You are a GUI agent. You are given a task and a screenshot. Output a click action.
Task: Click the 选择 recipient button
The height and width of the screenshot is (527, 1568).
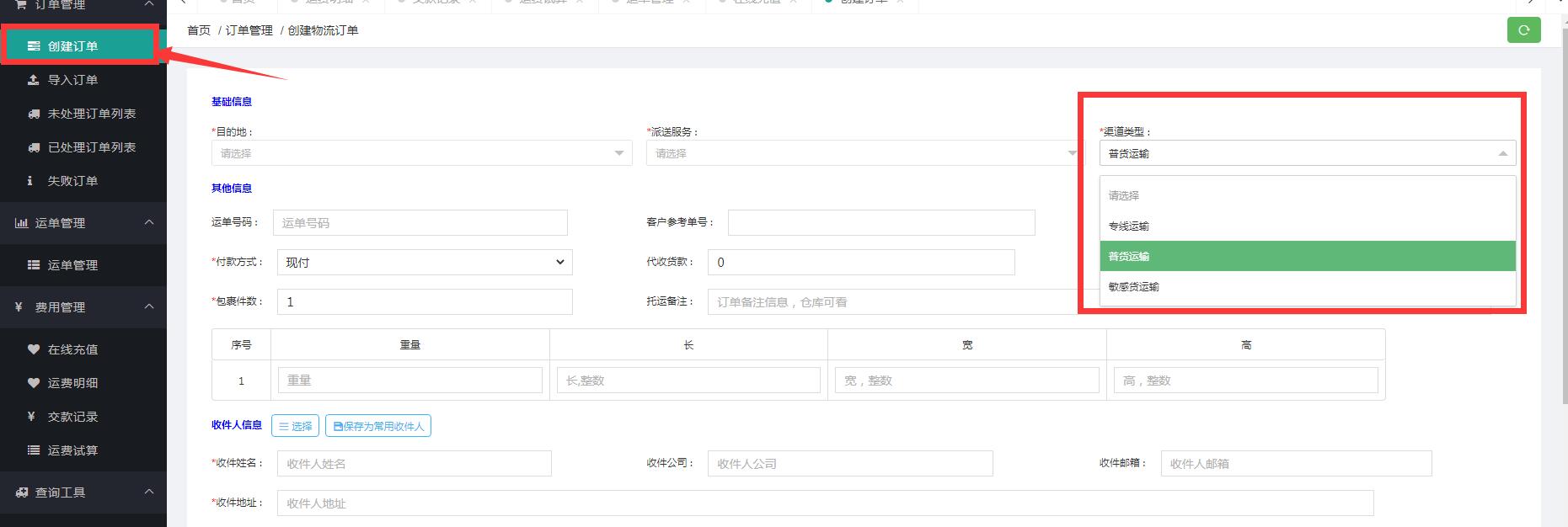[295, 426]
